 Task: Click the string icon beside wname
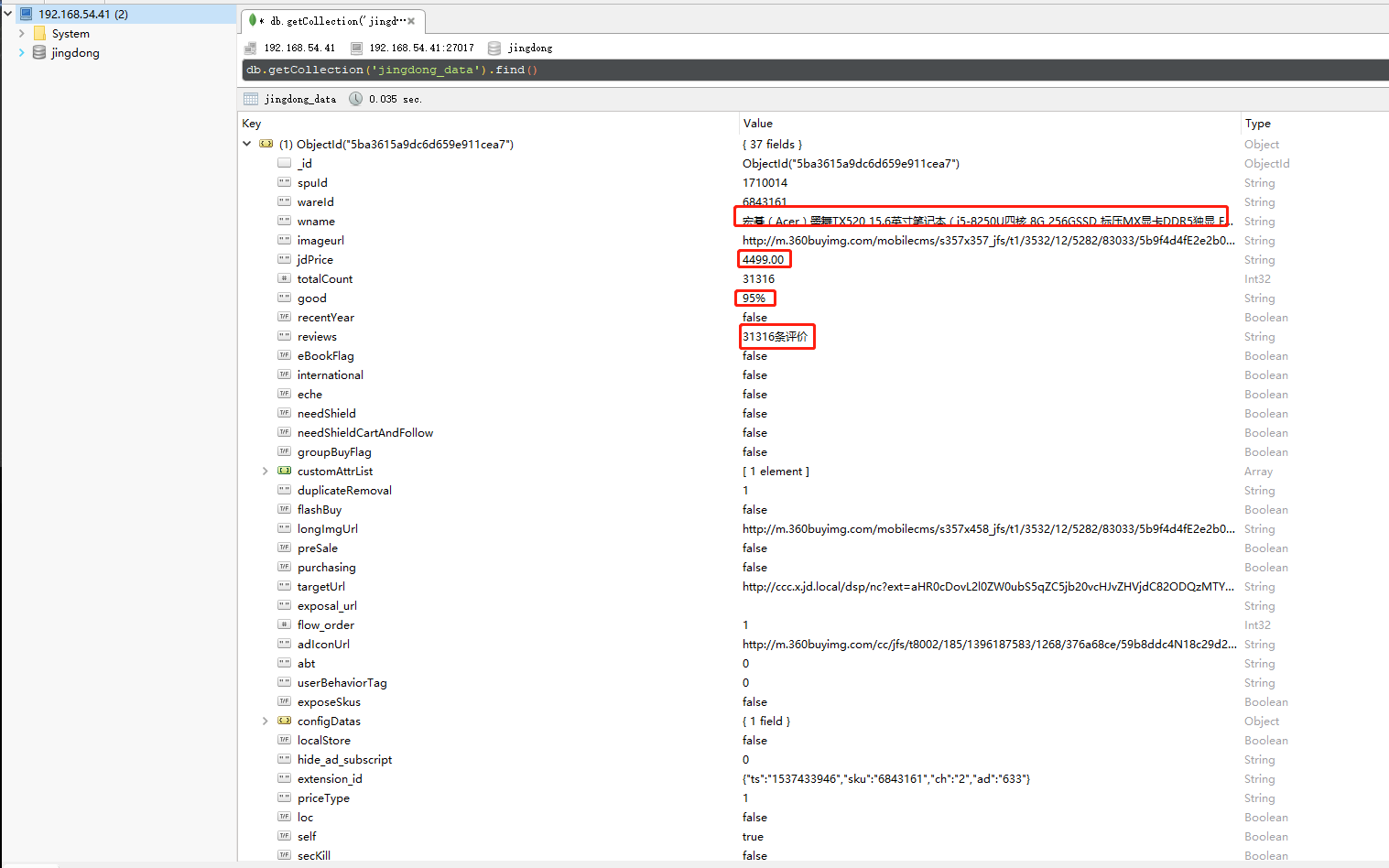click(285, 221)
